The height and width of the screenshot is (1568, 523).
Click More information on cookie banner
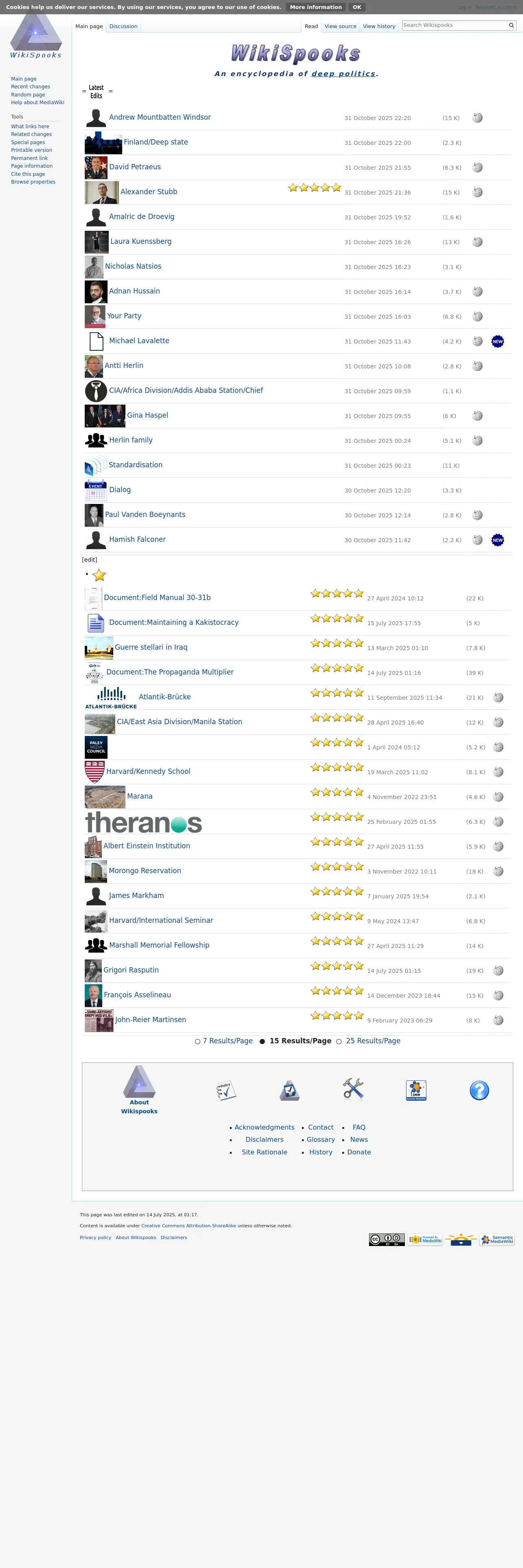(x=315, y=7)
